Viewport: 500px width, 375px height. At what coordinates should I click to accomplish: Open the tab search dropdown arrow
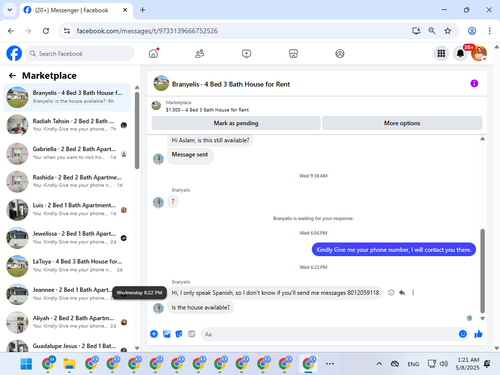point(10,10)
